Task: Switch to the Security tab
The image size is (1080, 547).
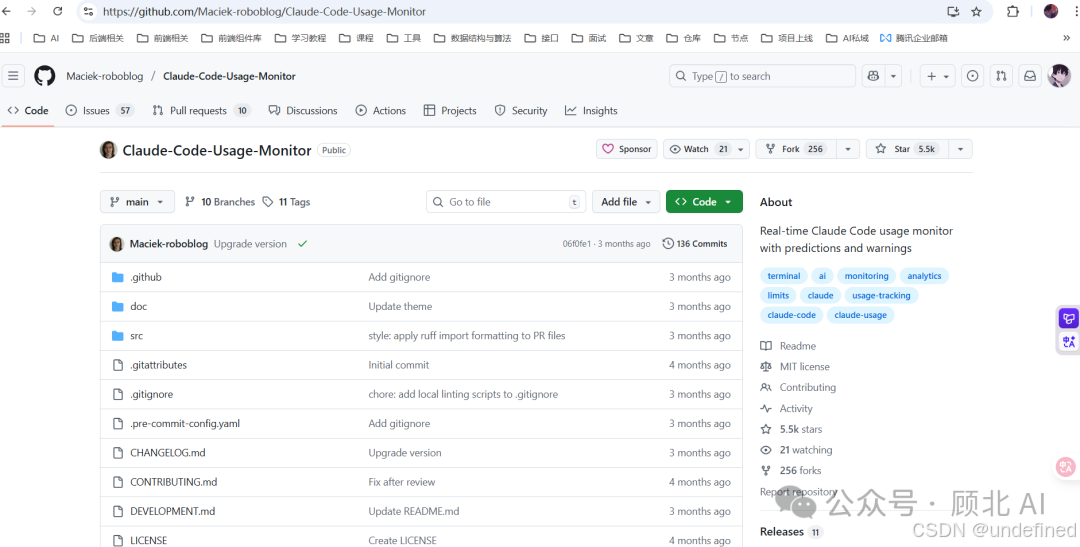Action: (521, 110)
